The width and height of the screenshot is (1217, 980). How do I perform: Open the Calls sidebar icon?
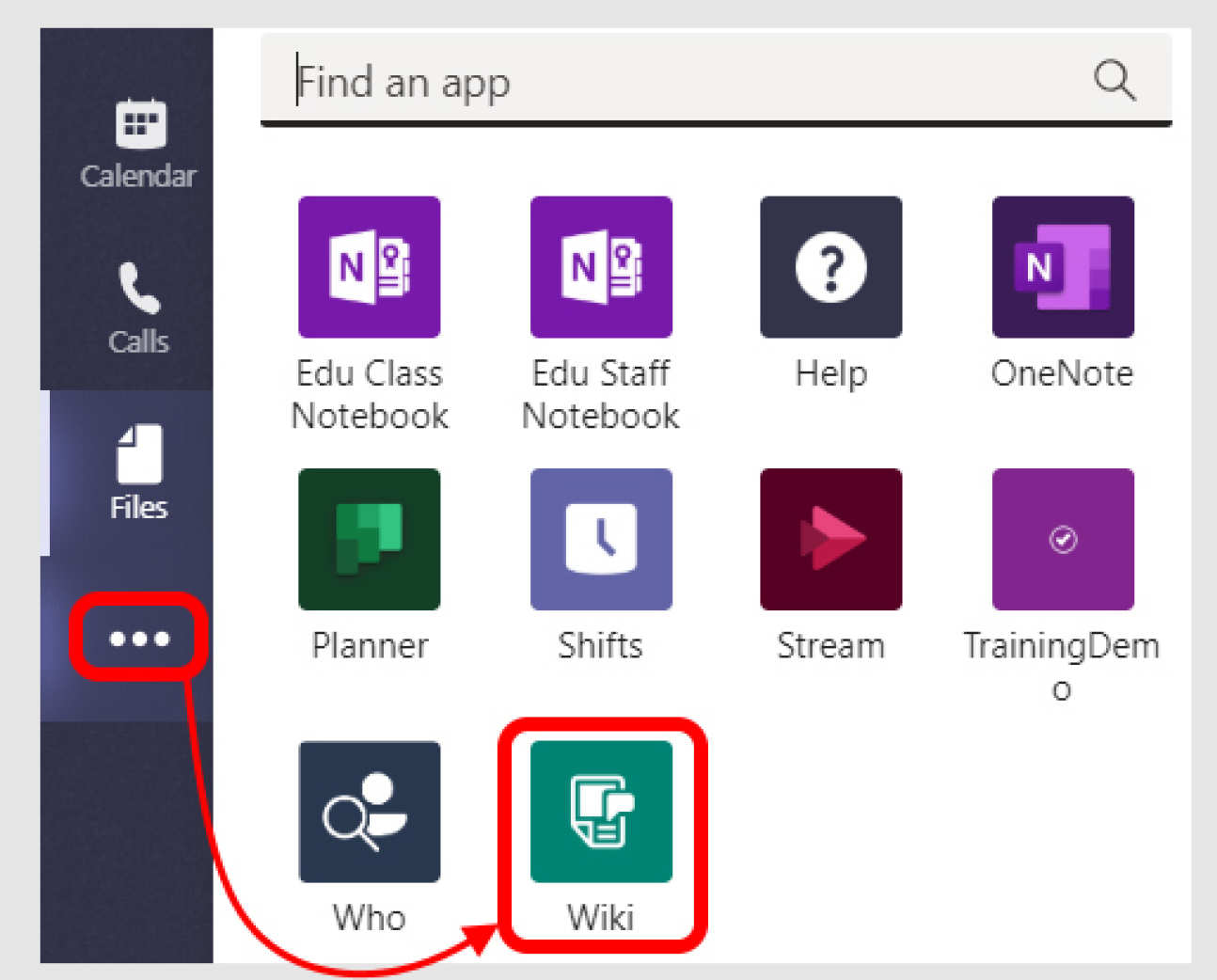[x=139, y=288]
